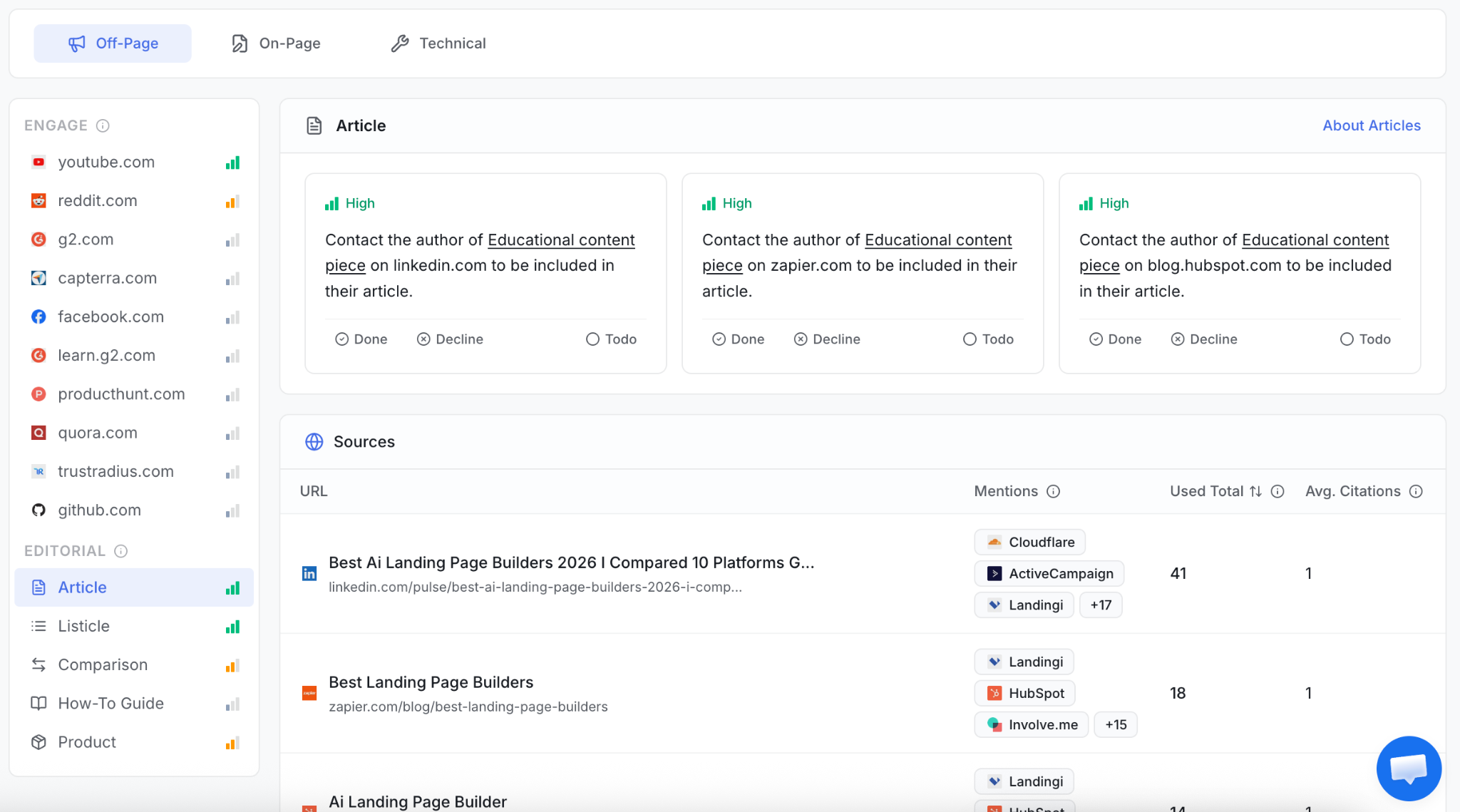Screen dimensions: 1460x812
Task: Expand the +17 more mentions
Action: pyautogui.click(x=1101, y=605)
